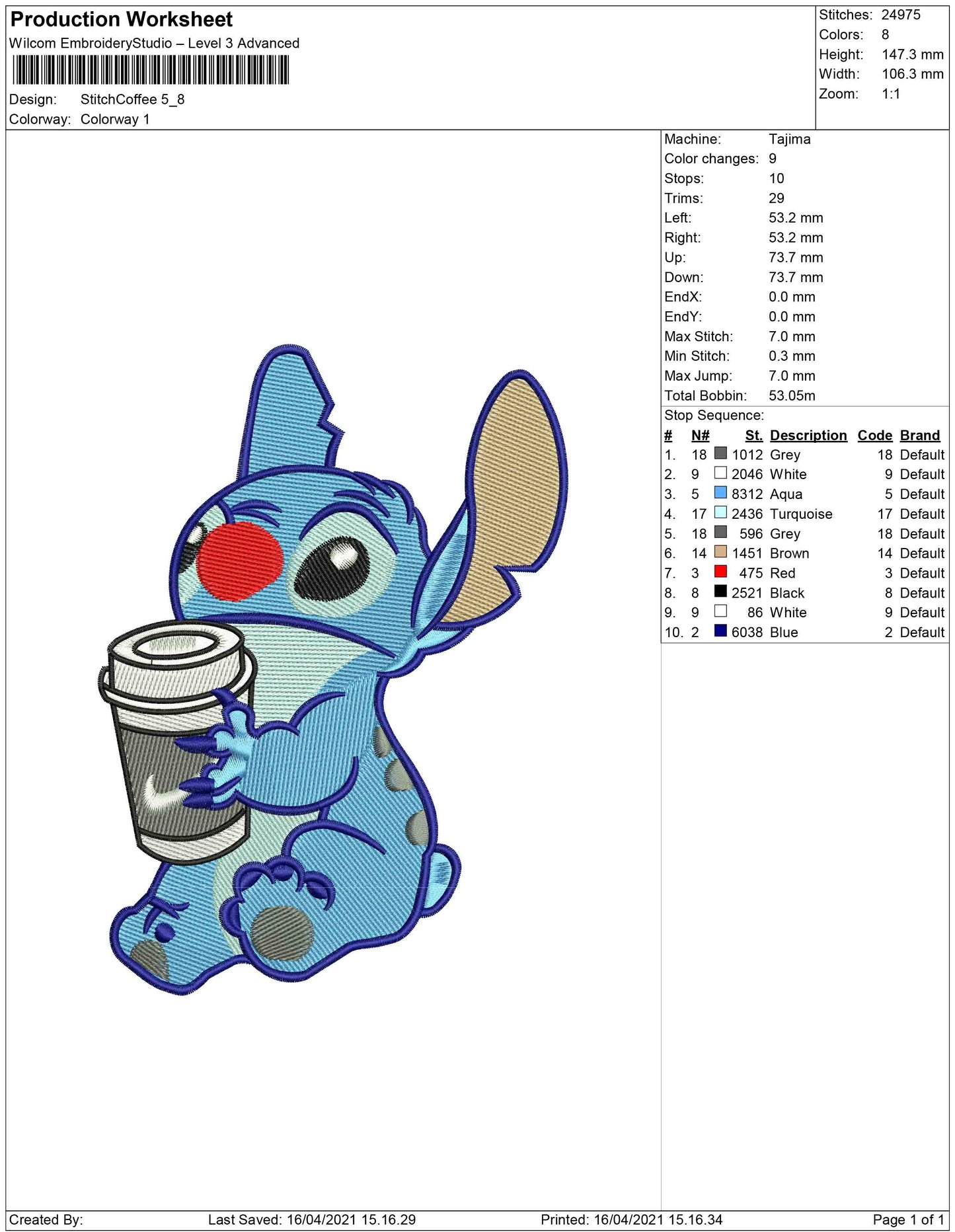Click the stitch count "8312" in the Aqua row
The image size is (955, 1232).
747,494
